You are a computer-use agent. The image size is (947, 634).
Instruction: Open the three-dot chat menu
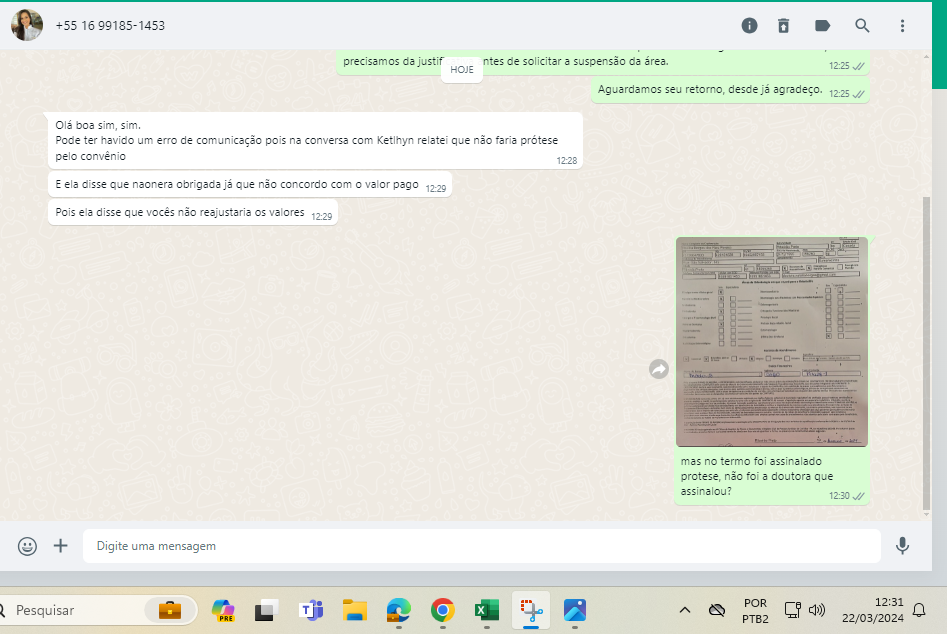click(x=902, y=25)
